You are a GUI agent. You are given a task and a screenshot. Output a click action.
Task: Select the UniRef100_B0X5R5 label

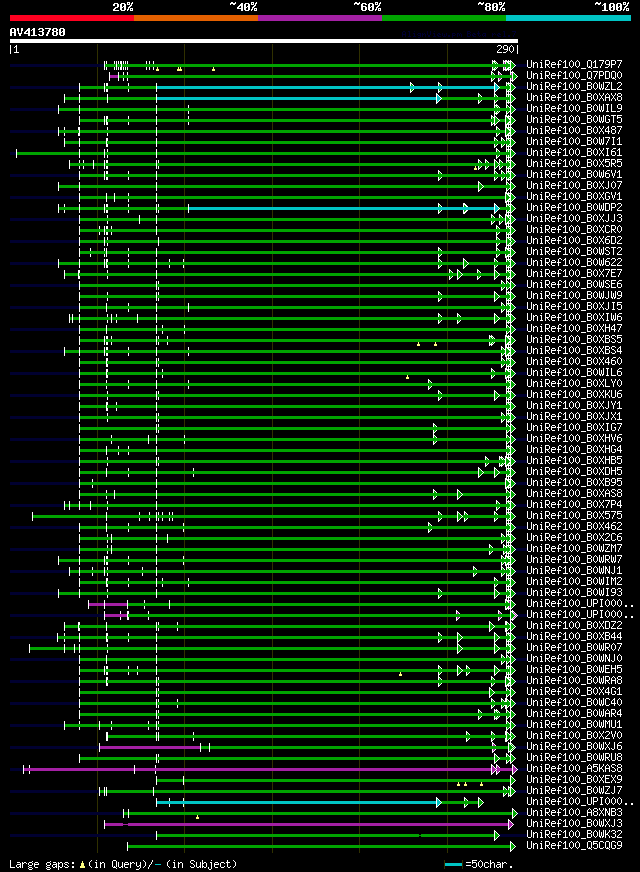click(x=574, y=164)
